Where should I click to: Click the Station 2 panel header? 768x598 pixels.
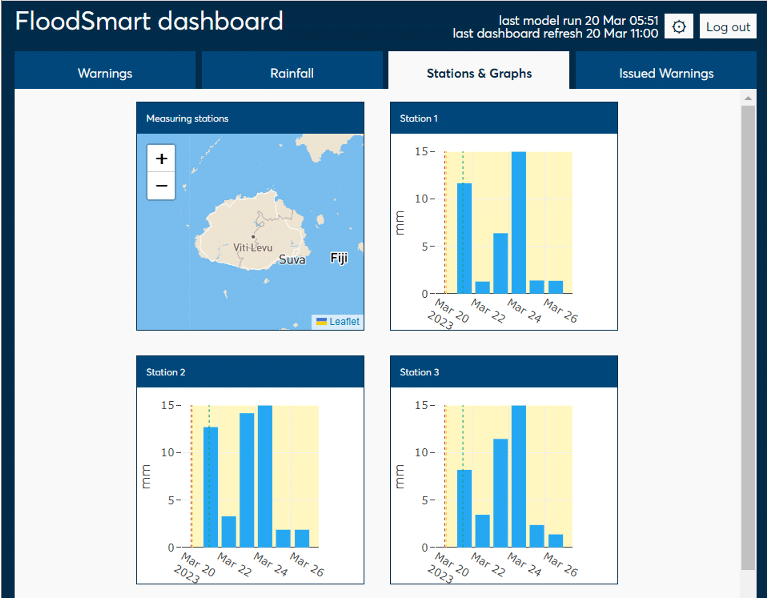tap(250, 373)
